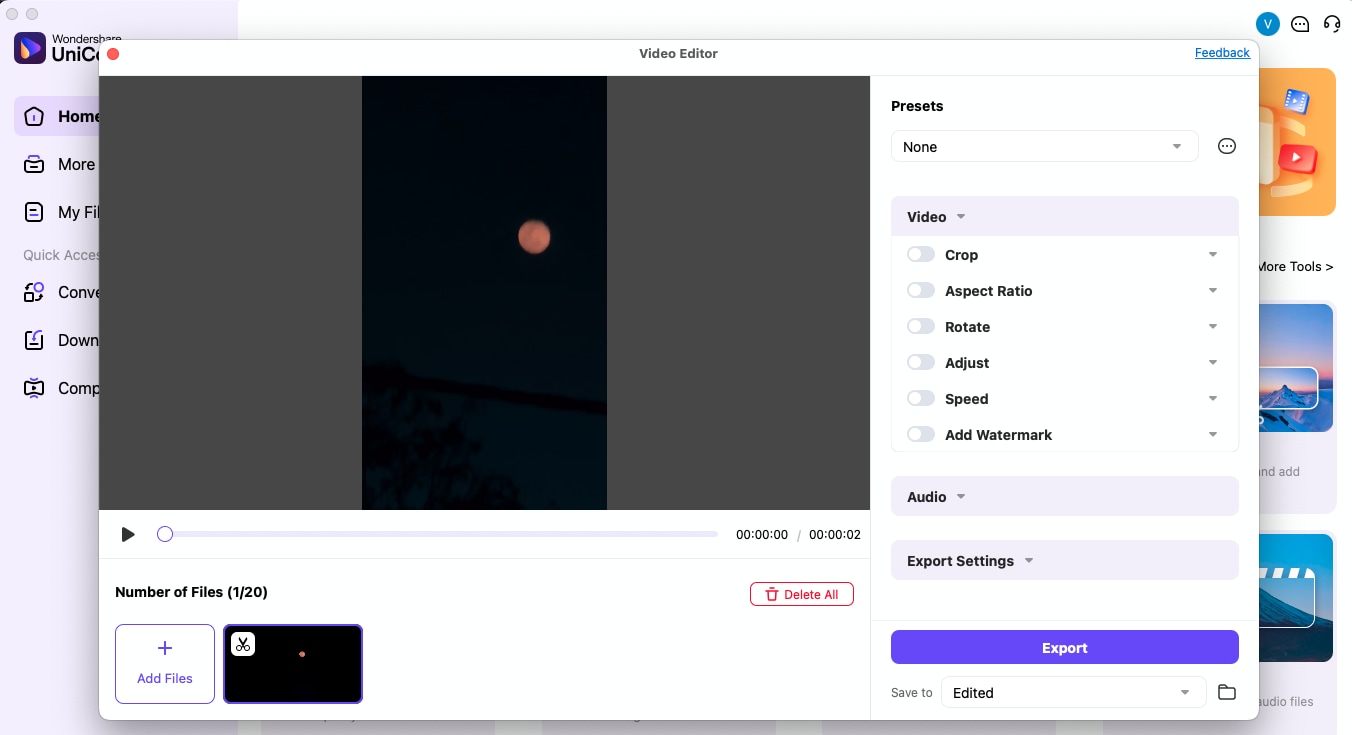Open the support headset icon
This screenshot has height=735, width=1352.
point(1332,24)
